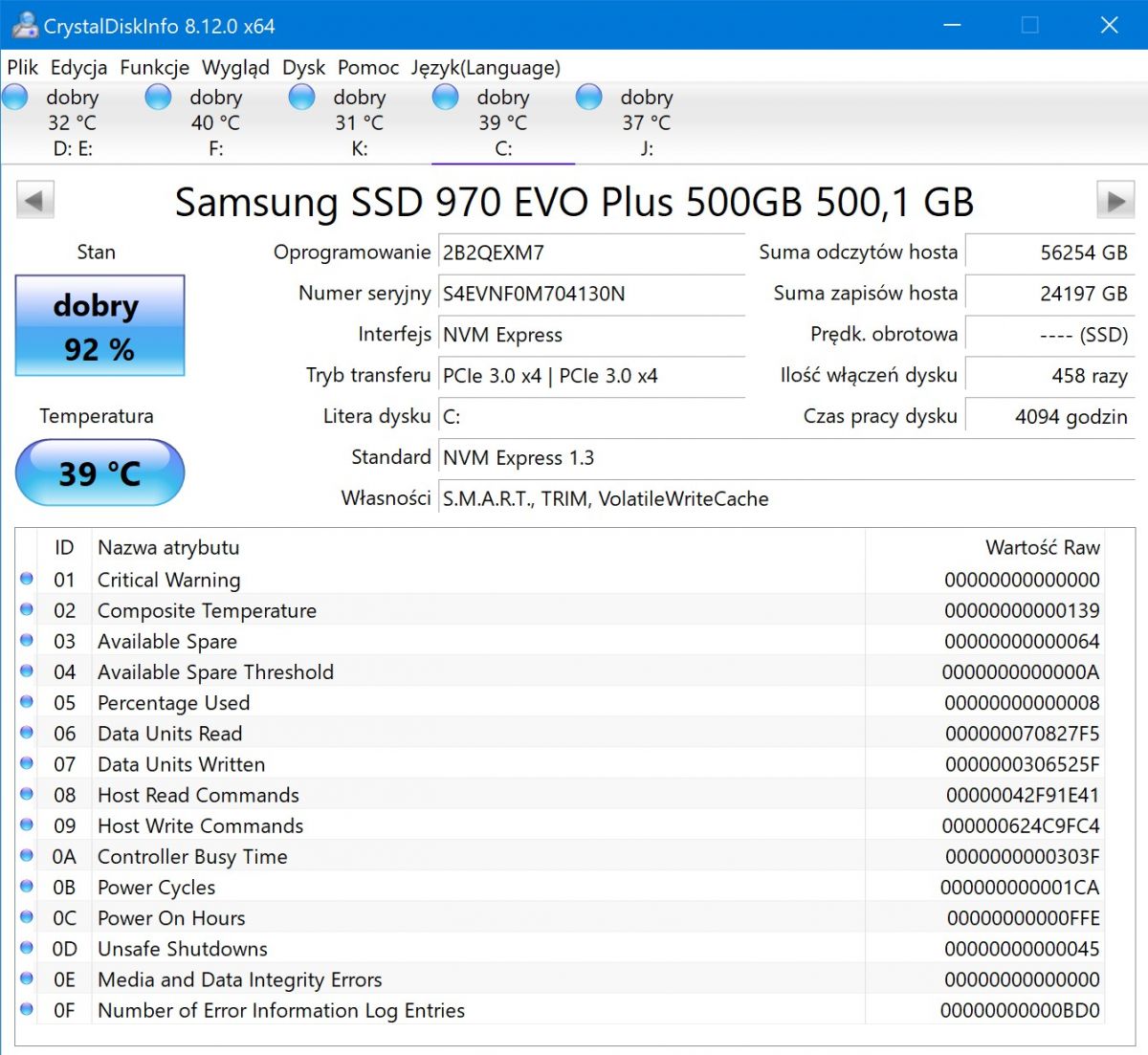Click the Nazwa atrybutu column header
The height and width of the screenshot is (1055, 1148).
pyautogui.click(x=478, y=548)
